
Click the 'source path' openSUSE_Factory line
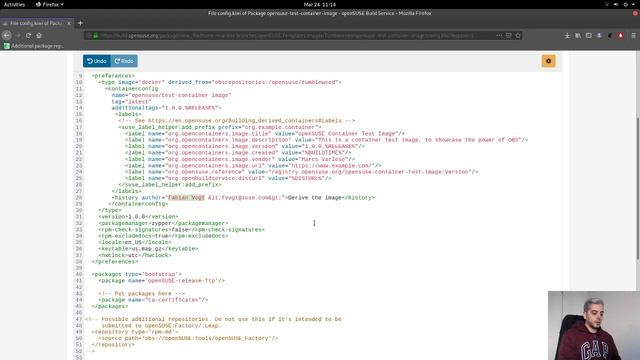coord(188,338)
